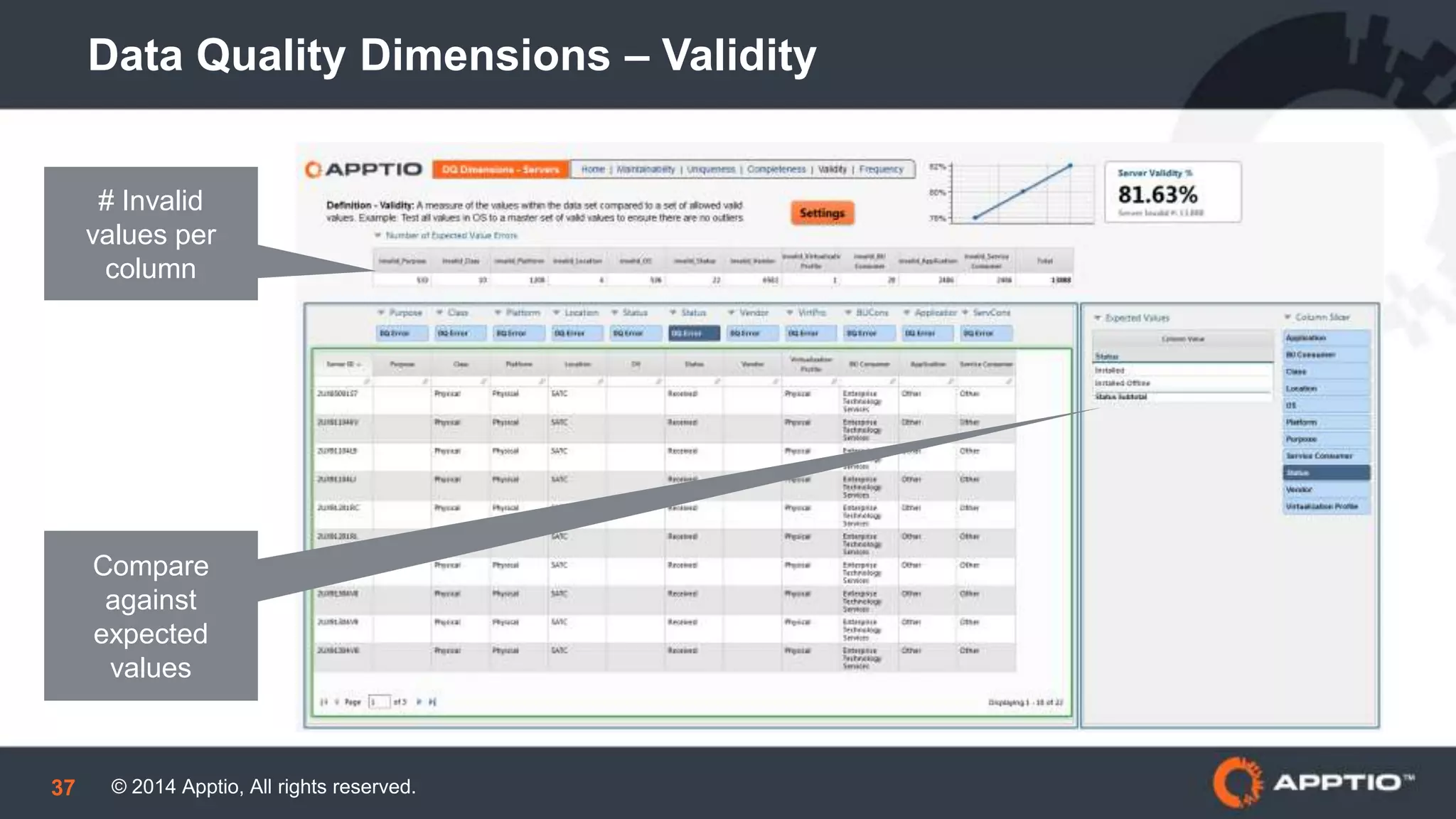This screenshot has height=819, width=1456.
Task: Collapse the Purpose slicer arrow
Action: [x=381, y=313]
